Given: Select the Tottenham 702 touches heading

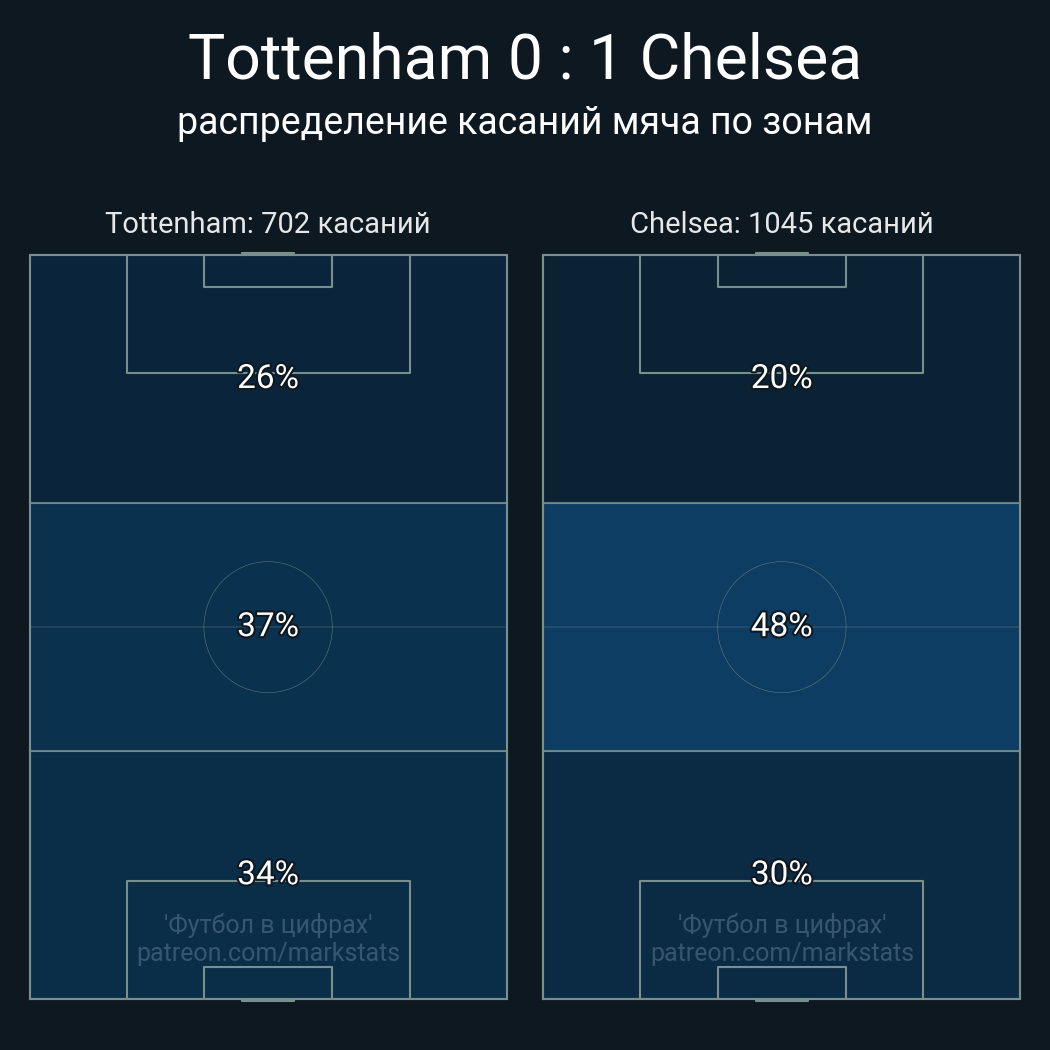Looking at the screenshot, I should (x=268, y=223).
